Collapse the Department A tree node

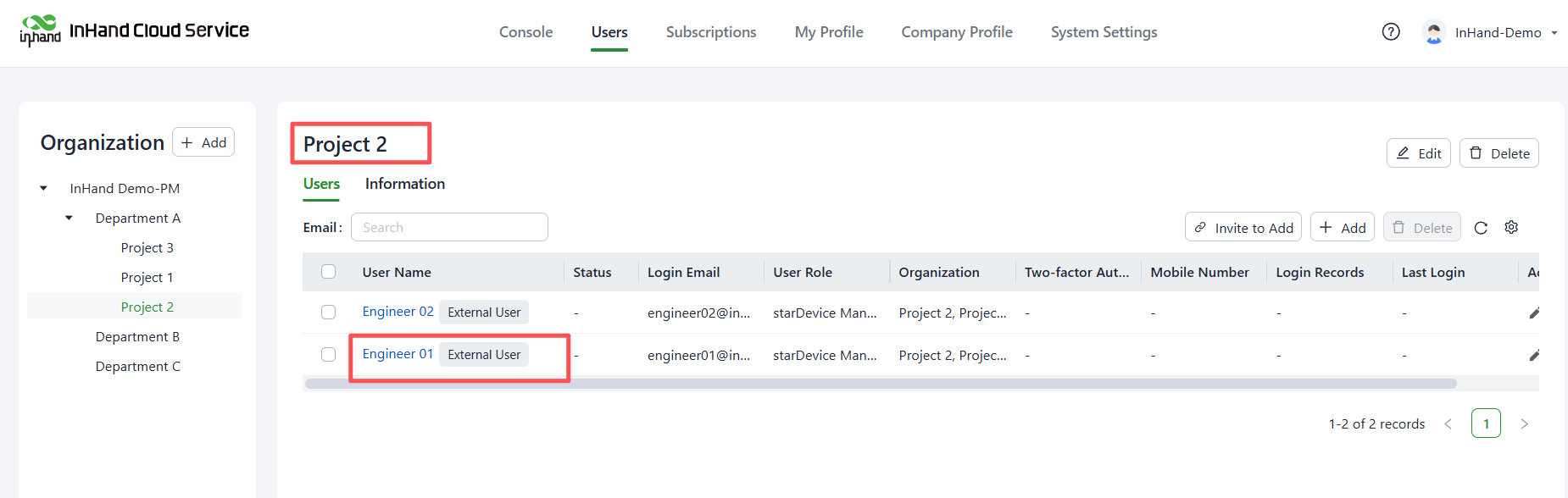coord(70,218)
